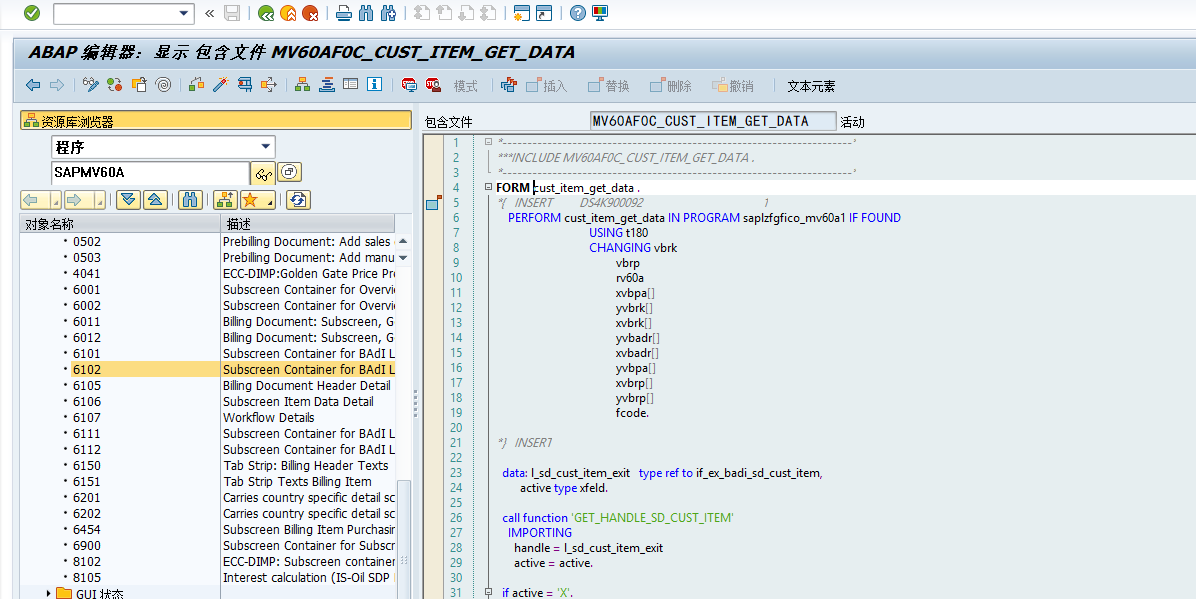Click the Generate Shortcut icon
This screenshot has height=599, width=1196.
(x=544, y=13)
